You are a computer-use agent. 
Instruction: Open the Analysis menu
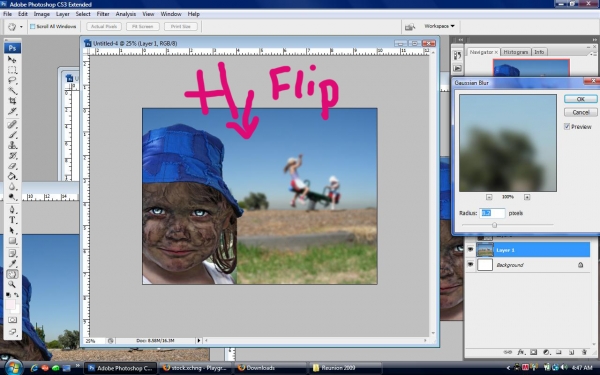[x=126, y=14]
